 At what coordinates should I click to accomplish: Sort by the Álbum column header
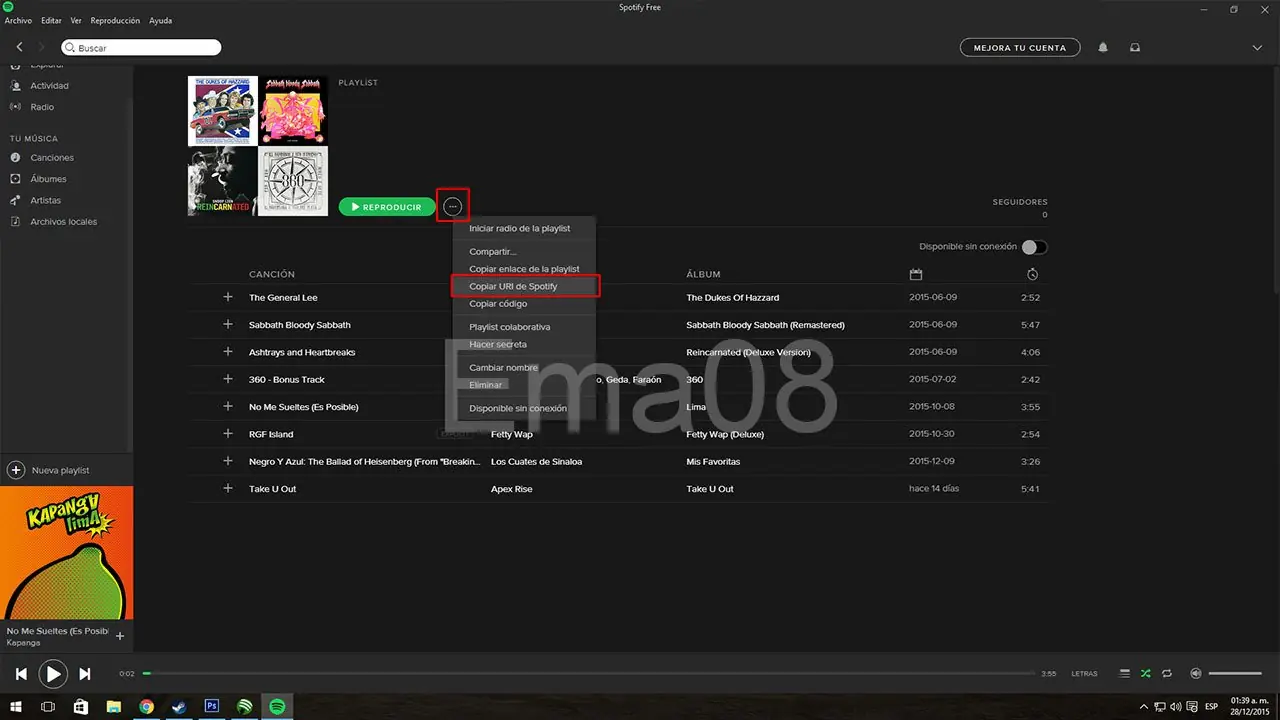[x=703, y=274]
